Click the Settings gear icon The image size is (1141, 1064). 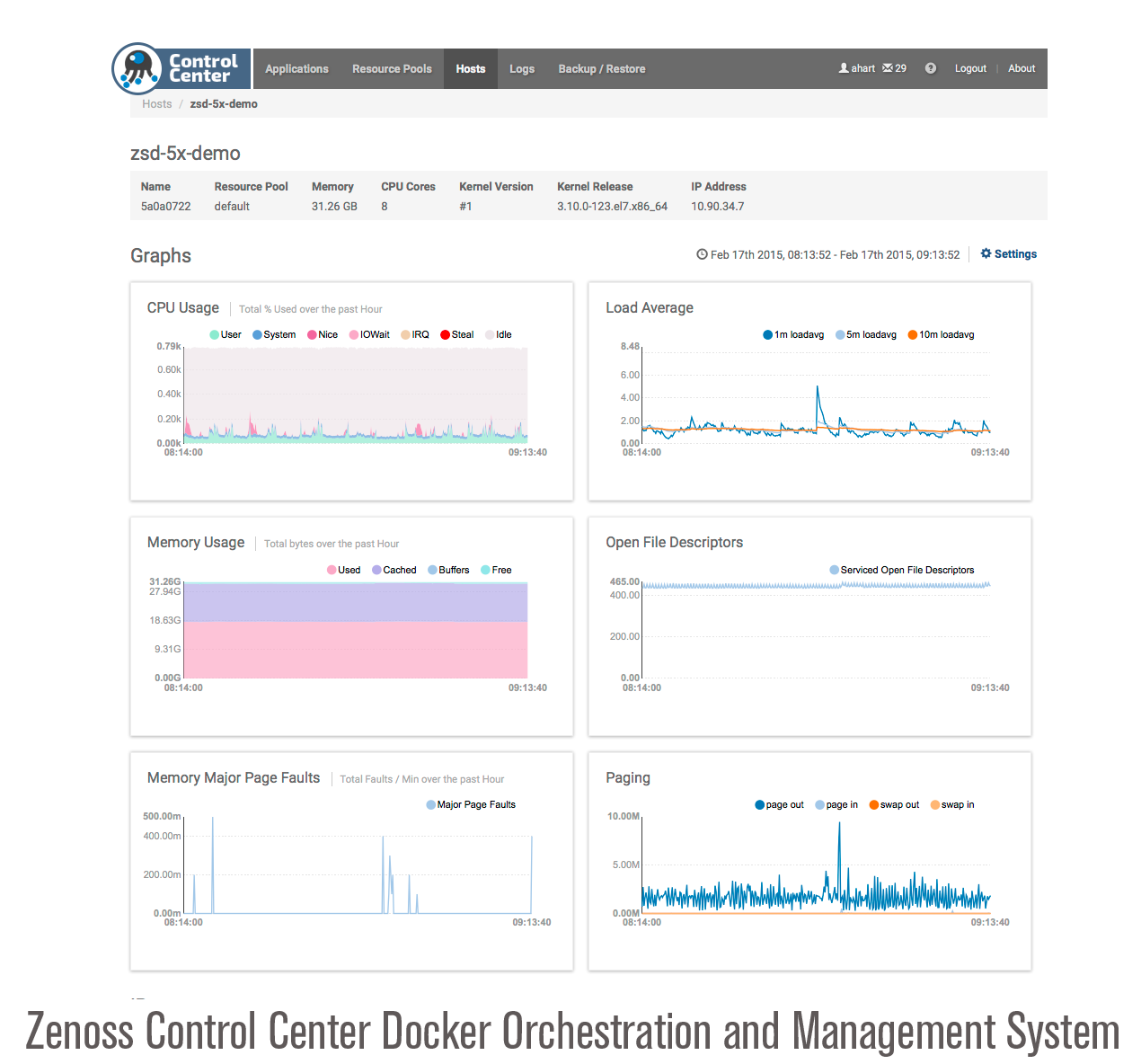pyautogui.click(x=986, y=254)
